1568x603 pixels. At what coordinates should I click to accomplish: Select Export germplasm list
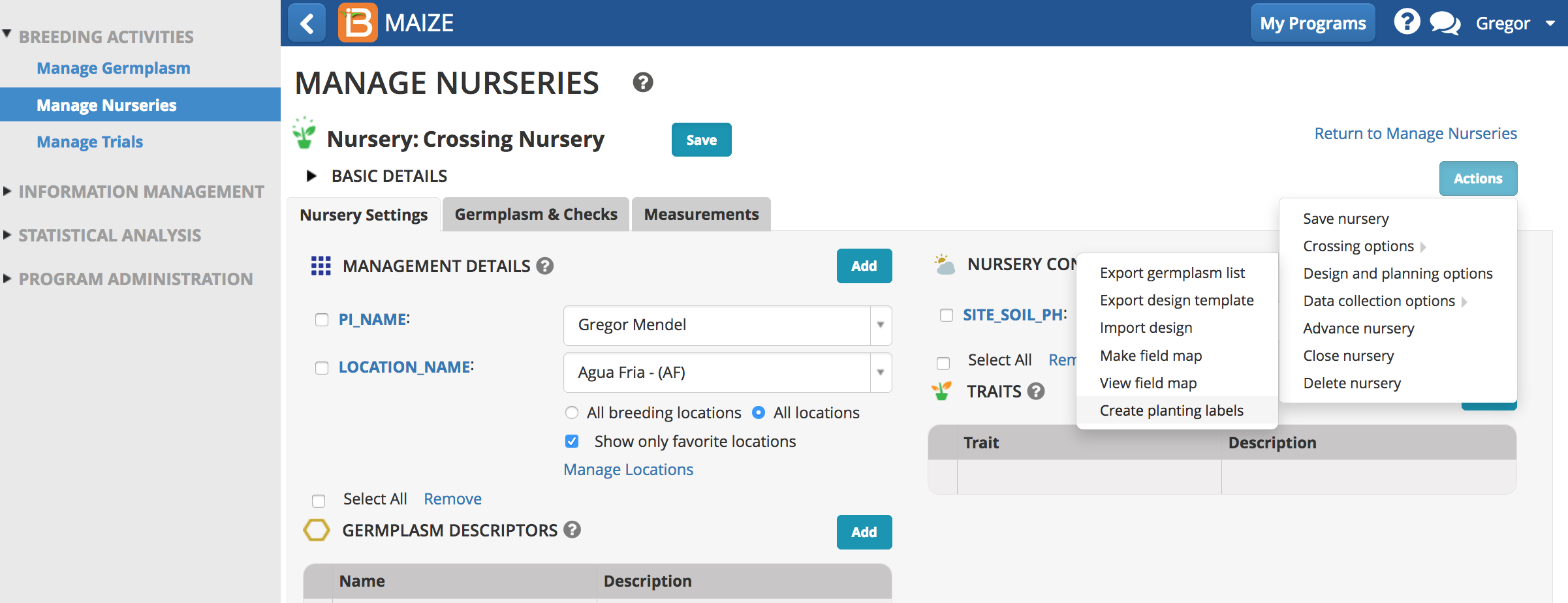tap(1172, 273)
